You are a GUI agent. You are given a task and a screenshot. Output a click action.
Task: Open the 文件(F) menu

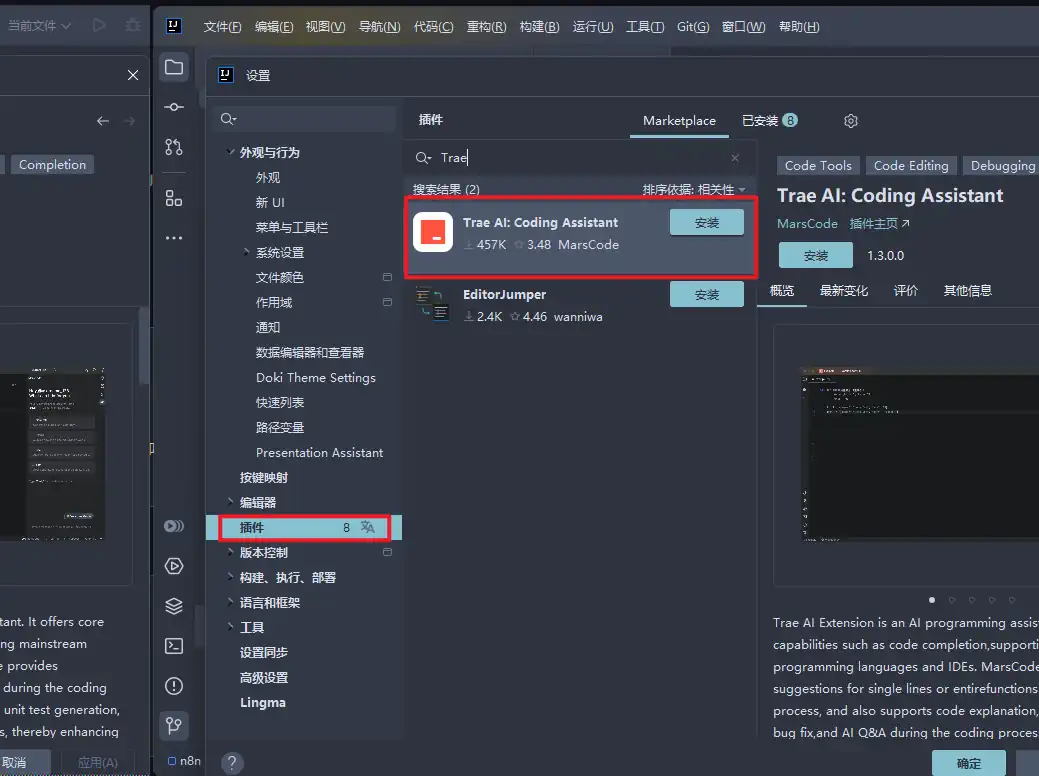point(222,27)
